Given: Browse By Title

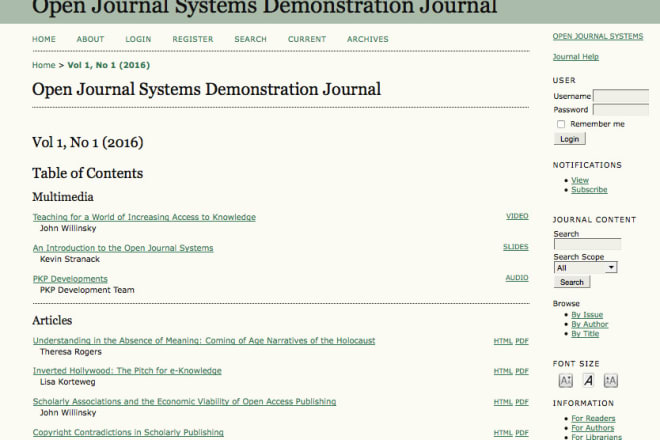Looking at the screenshot, I should 585,333.
